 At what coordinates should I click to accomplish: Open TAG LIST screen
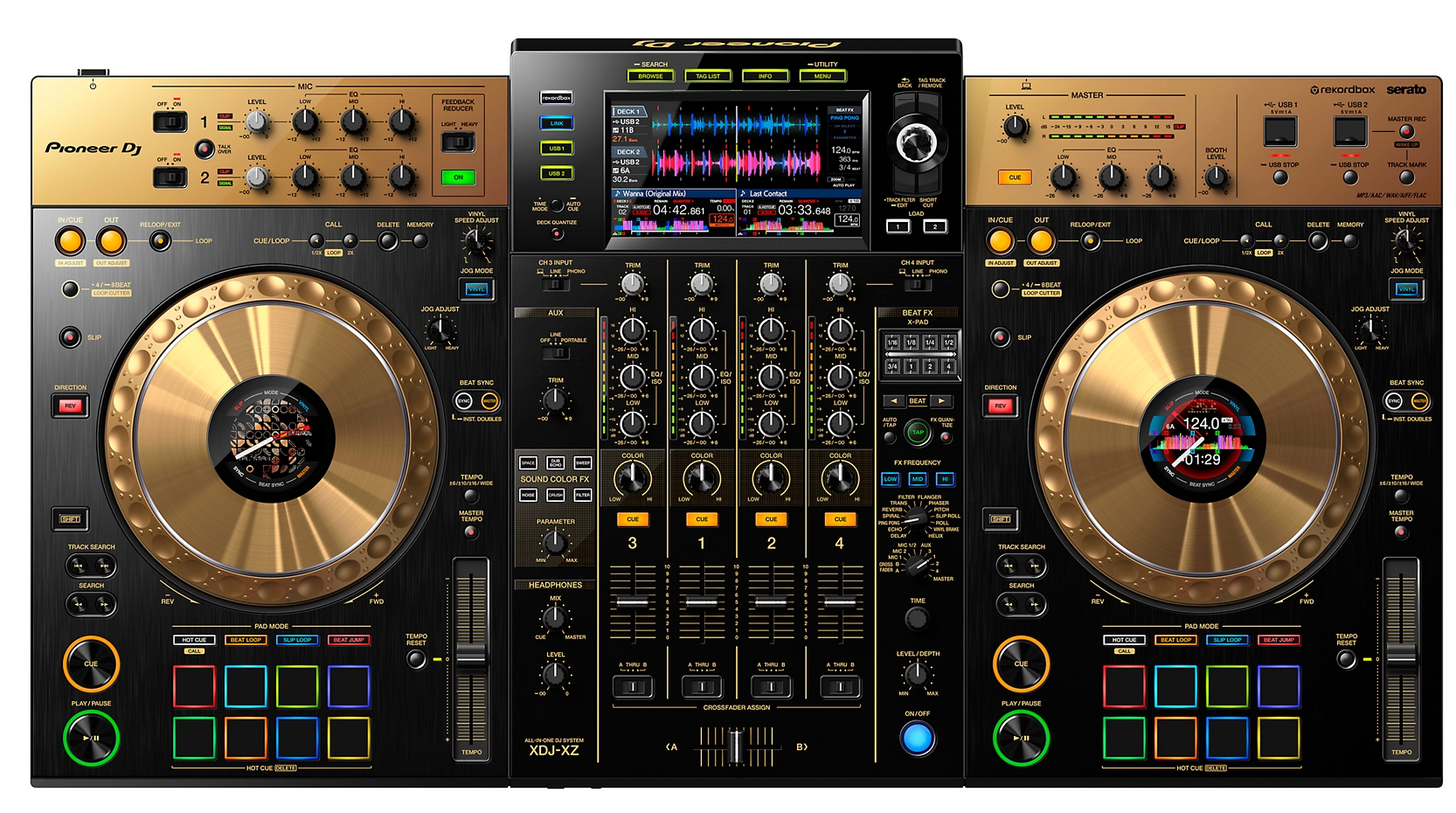[708, 76]
